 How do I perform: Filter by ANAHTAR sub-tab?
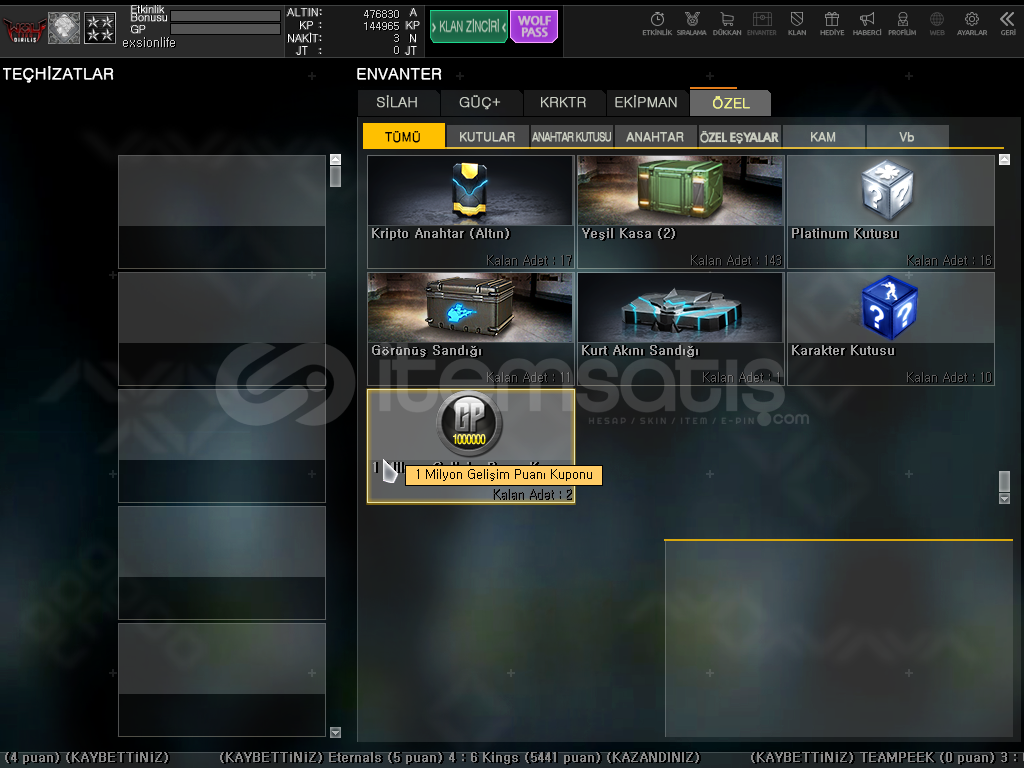(655, 137)
